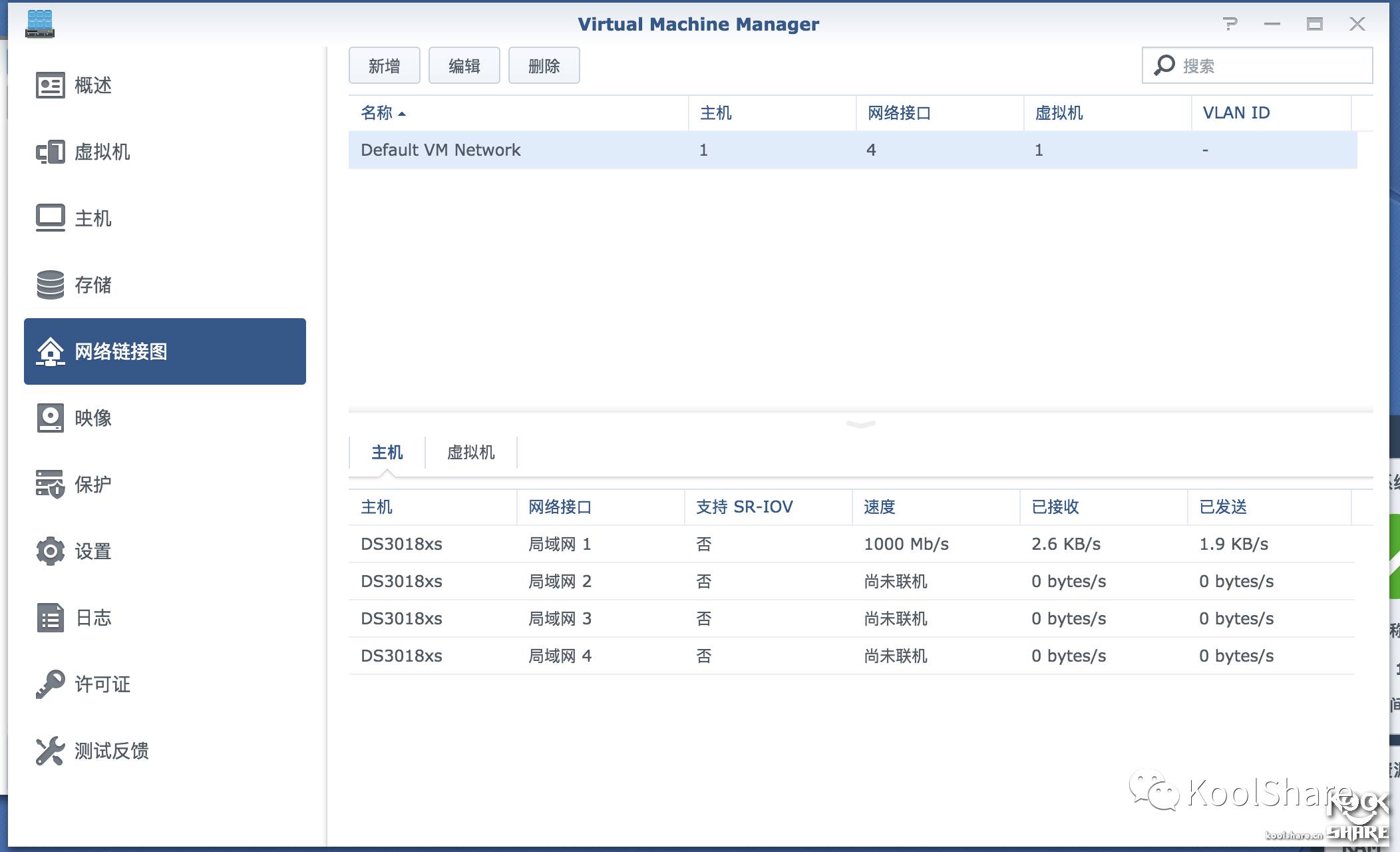Select the 虚拟机 virtual machine sidebar icon
Image resolution: width=1400 pixels, height=852 pixels.
click(x=50, y=152)
